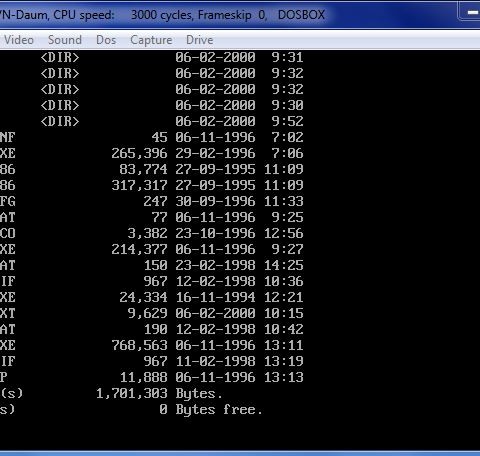Click the <DIR> entry timed 9:52
The image size is (480, 456).
tap(60, 121)
